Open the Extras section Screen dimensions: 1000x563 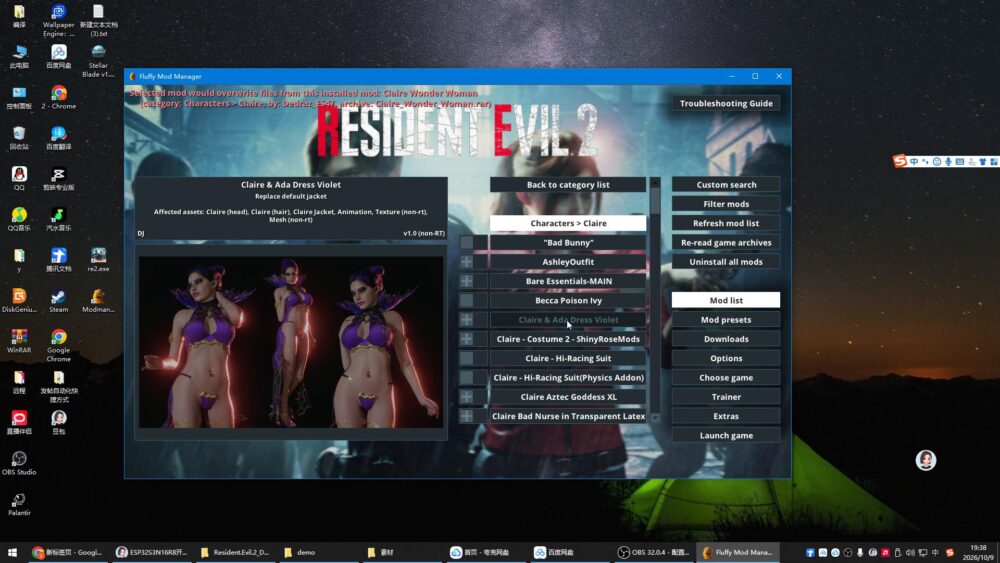tap(726, 416)
